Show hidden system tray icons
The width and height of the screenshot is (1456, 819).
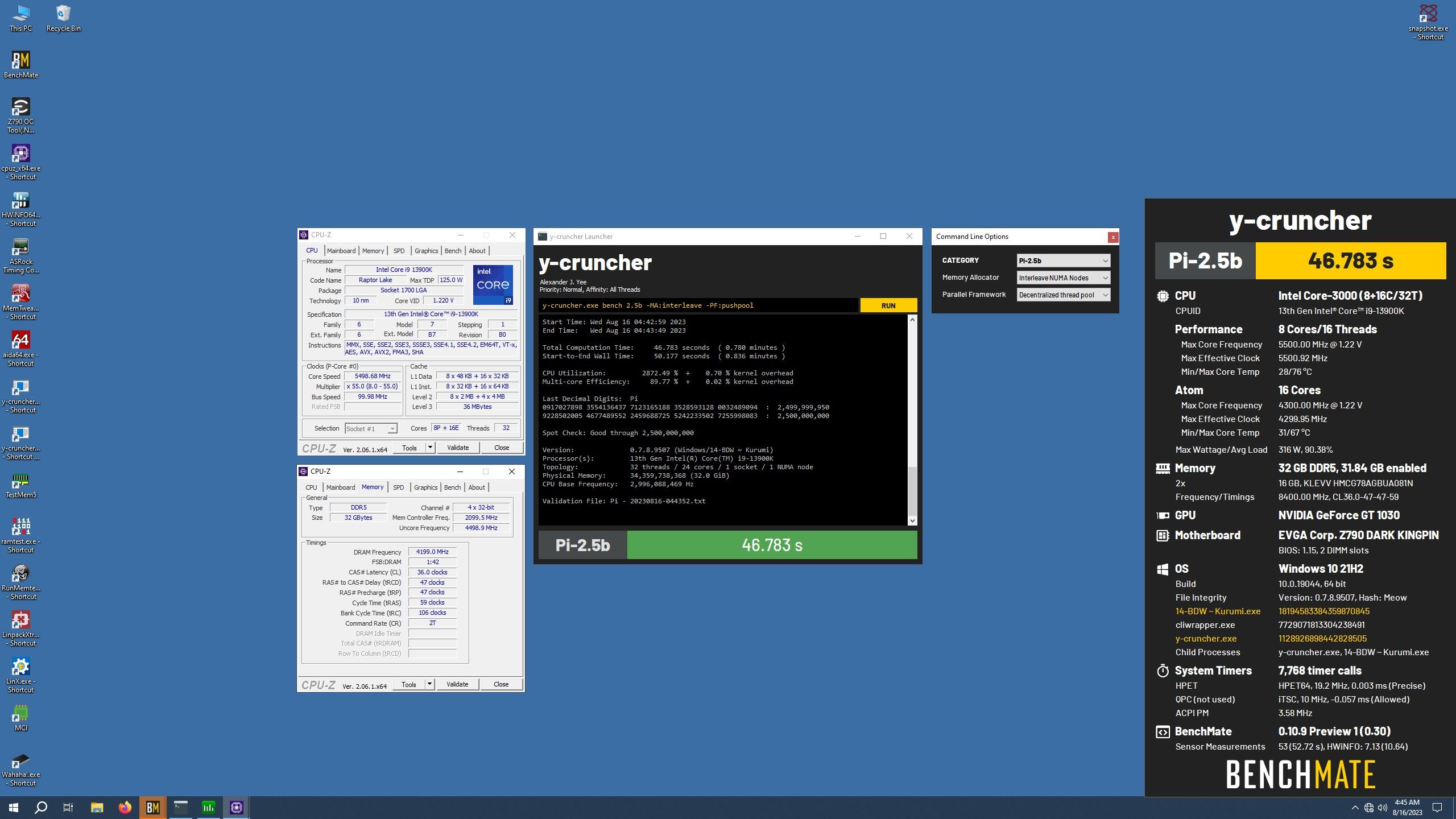point(1355,808)
